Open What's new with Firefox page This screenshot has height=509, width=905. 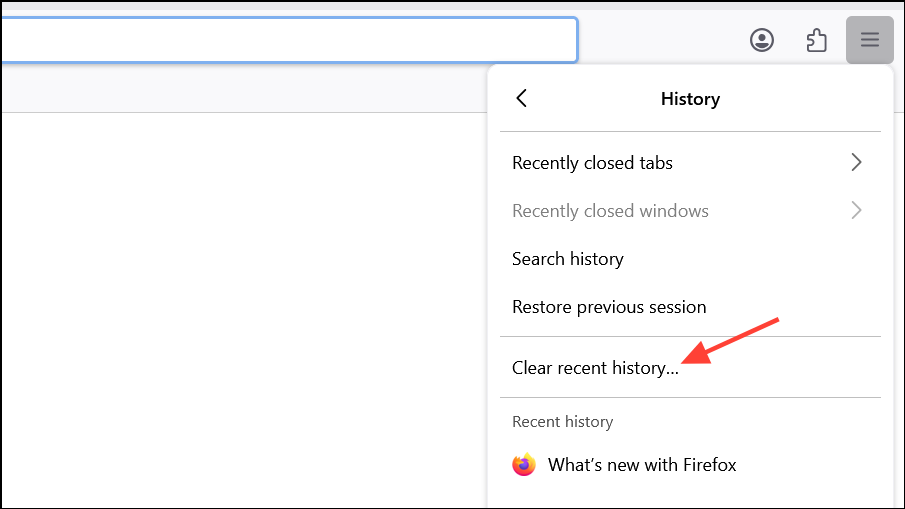642,465
